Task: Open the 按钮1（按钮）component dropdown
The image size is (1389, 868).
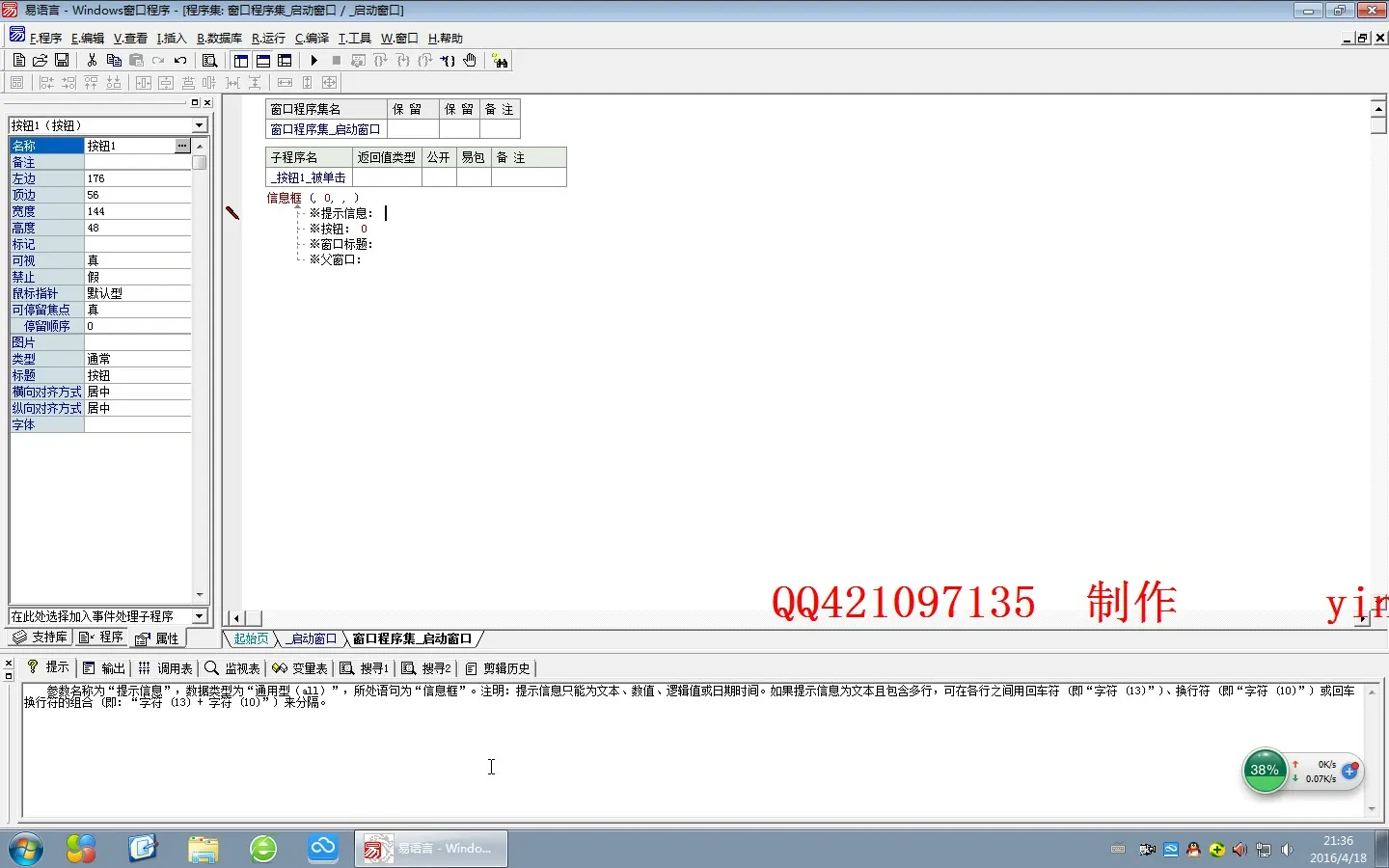Action: click(200, 125)
